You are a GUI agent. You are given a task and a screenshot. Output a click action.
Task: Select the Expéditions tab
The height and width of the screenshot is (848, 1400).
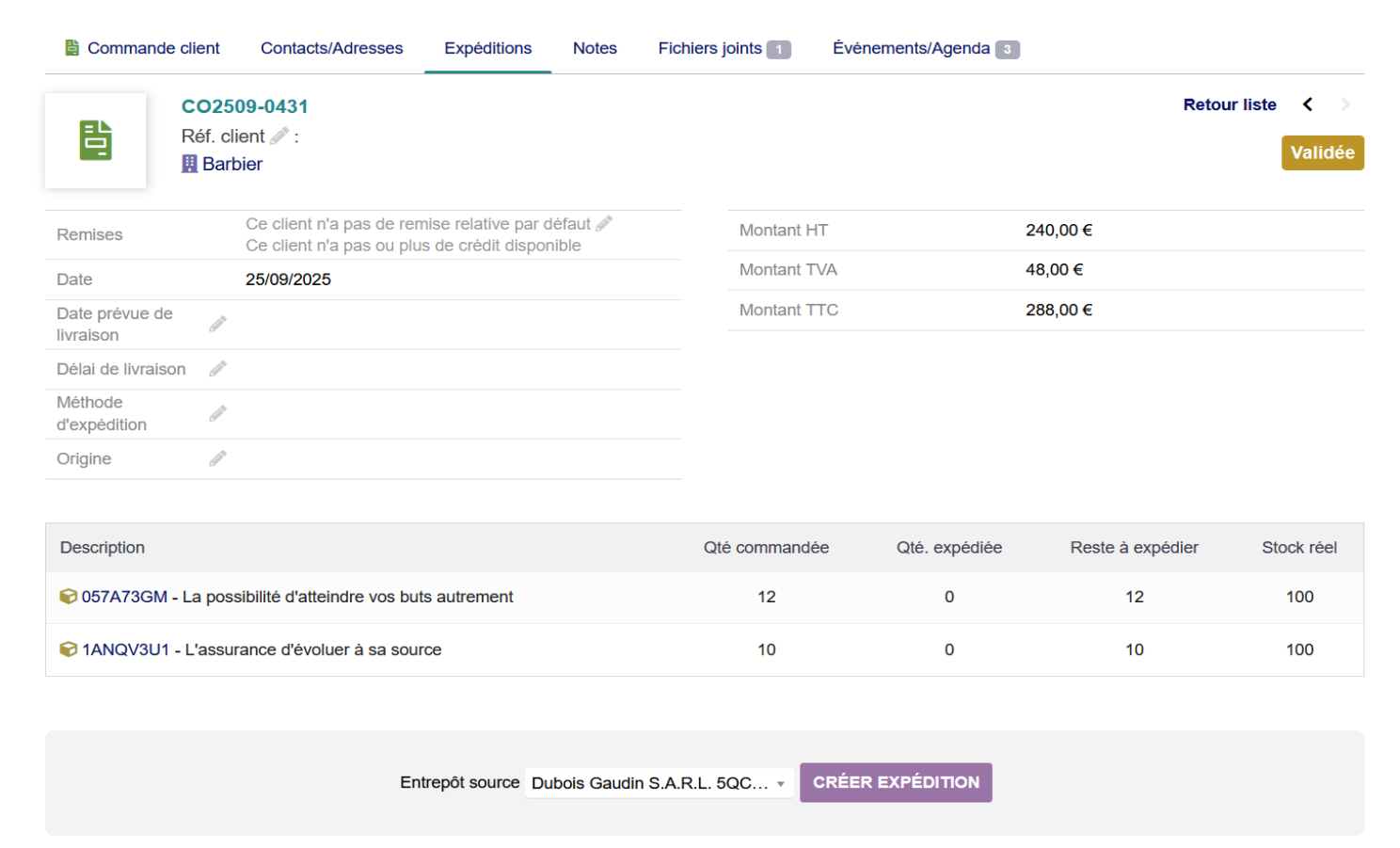[487, 48]
